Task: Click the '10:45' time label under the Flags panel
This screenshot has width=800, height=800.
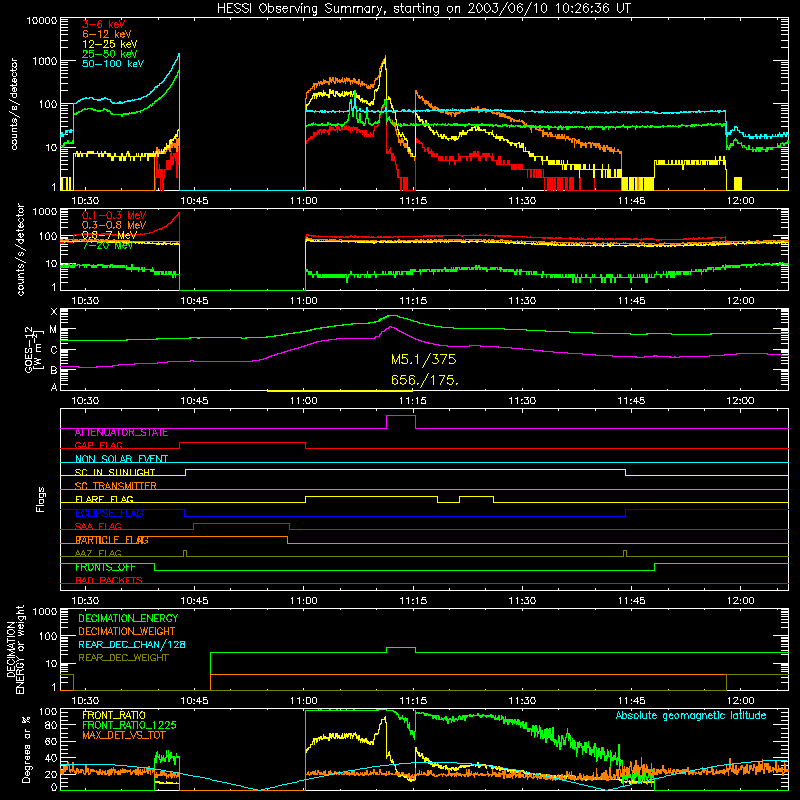Action: [194, 601]
